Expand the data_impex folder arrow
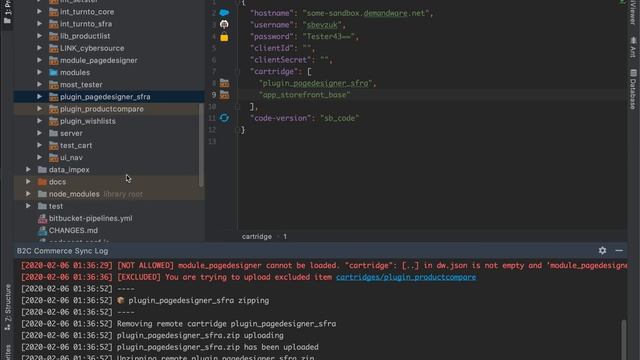Image resolution: width=640 pixels, height=360 pixels. coord(28,169)
